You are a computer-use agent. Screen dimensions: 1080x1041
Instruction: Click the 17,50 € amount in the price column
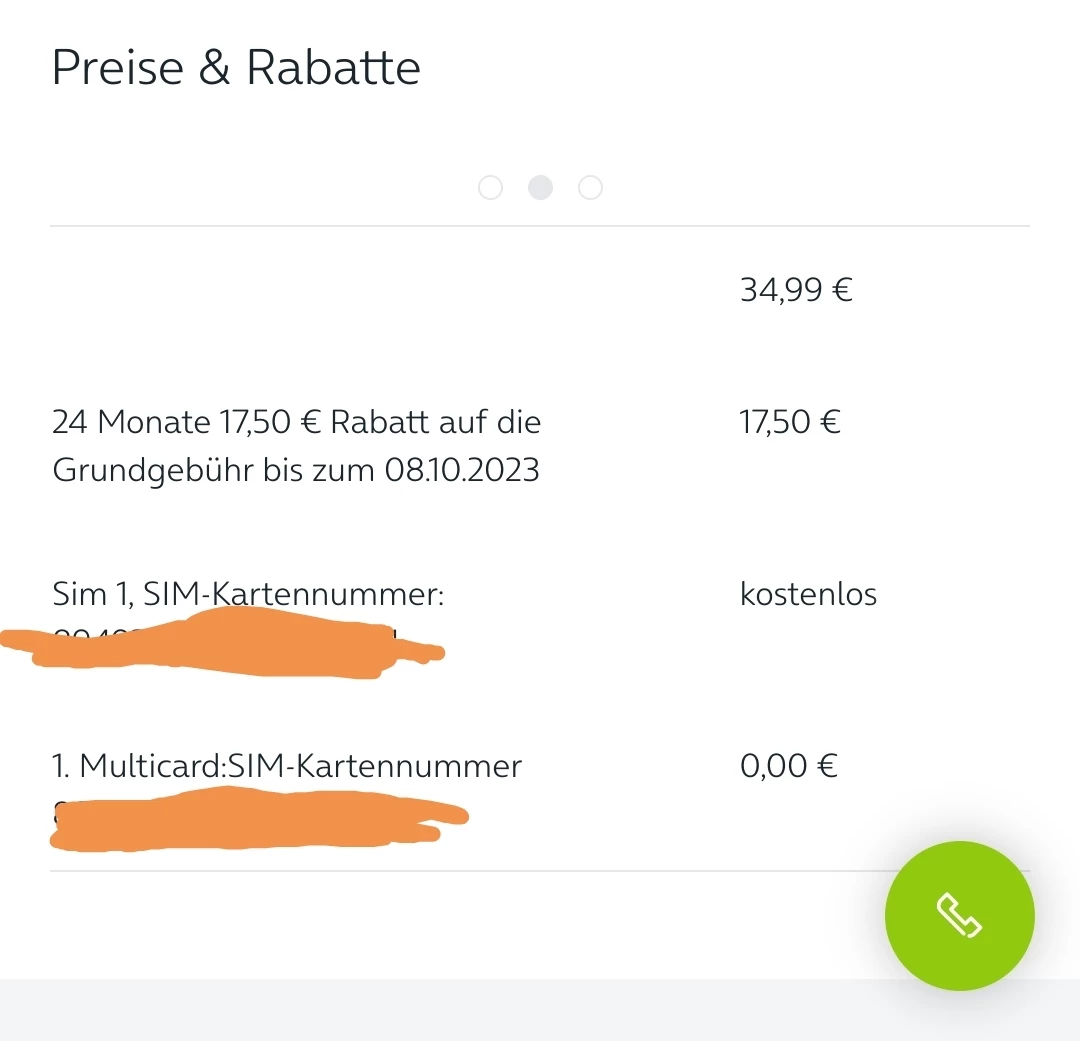point(789,422)
